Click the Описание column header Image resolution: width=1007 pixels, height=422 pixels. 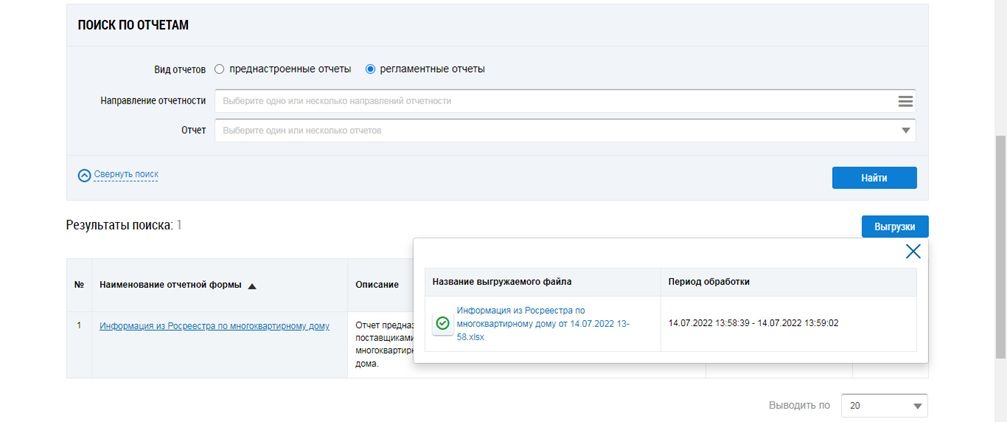point(377,285)
